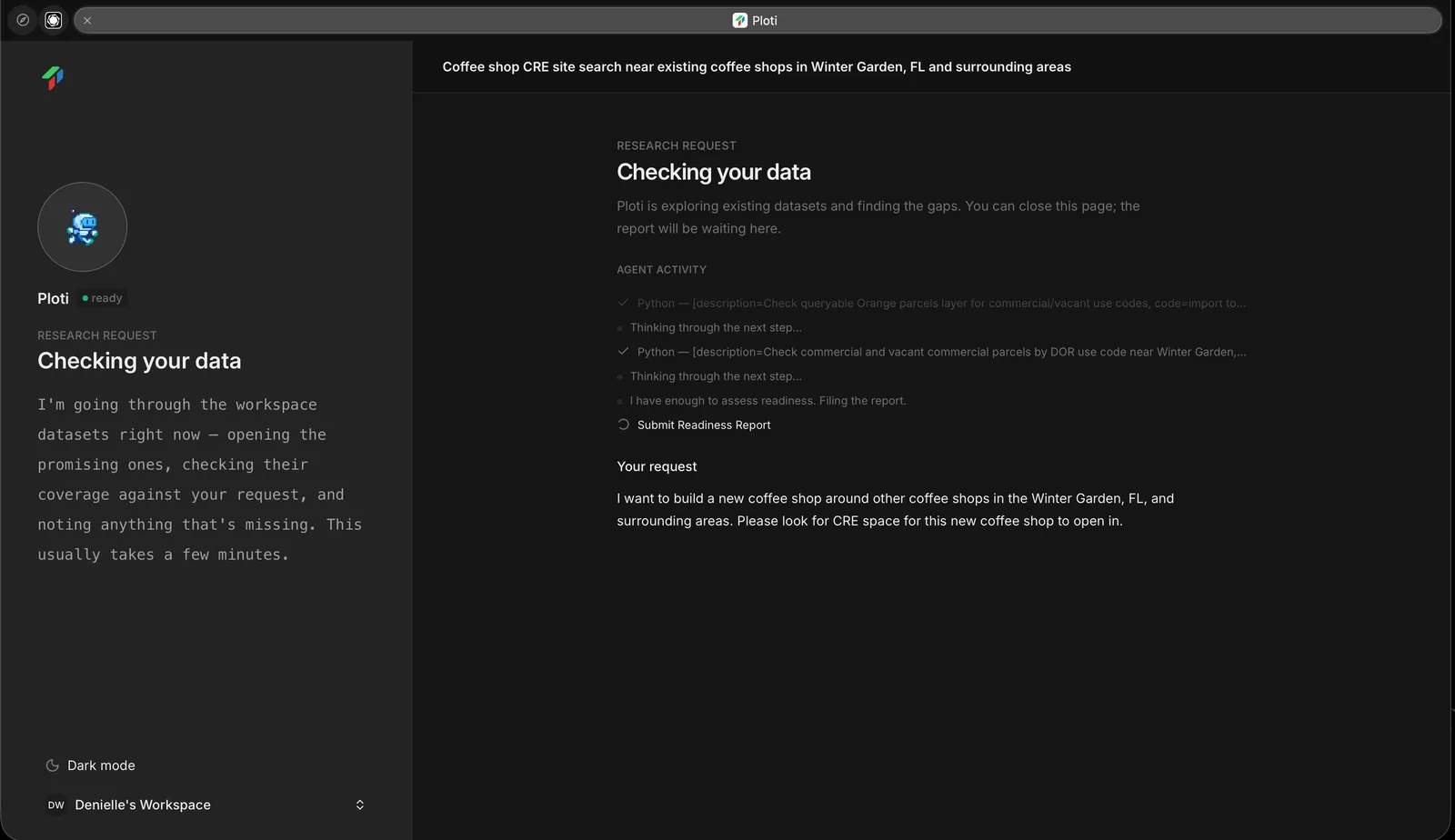
Task: Open the 'Check queryable Orange parcels layer' activity
Action: click(x=931, y=303)
